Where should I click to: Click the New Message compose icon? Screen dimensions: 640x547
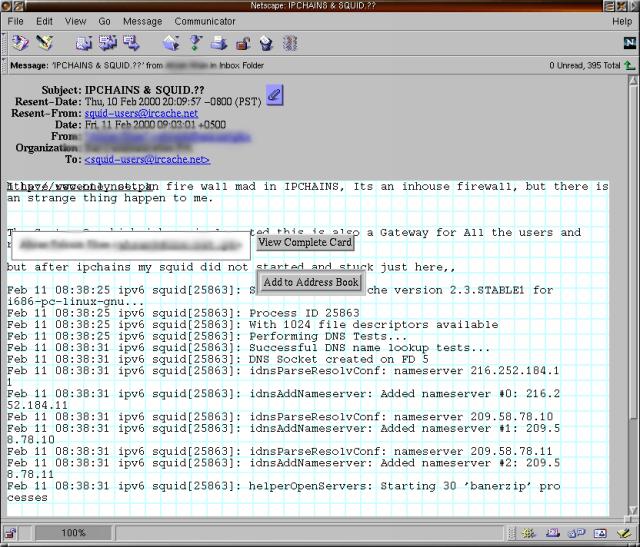(45, 43)
